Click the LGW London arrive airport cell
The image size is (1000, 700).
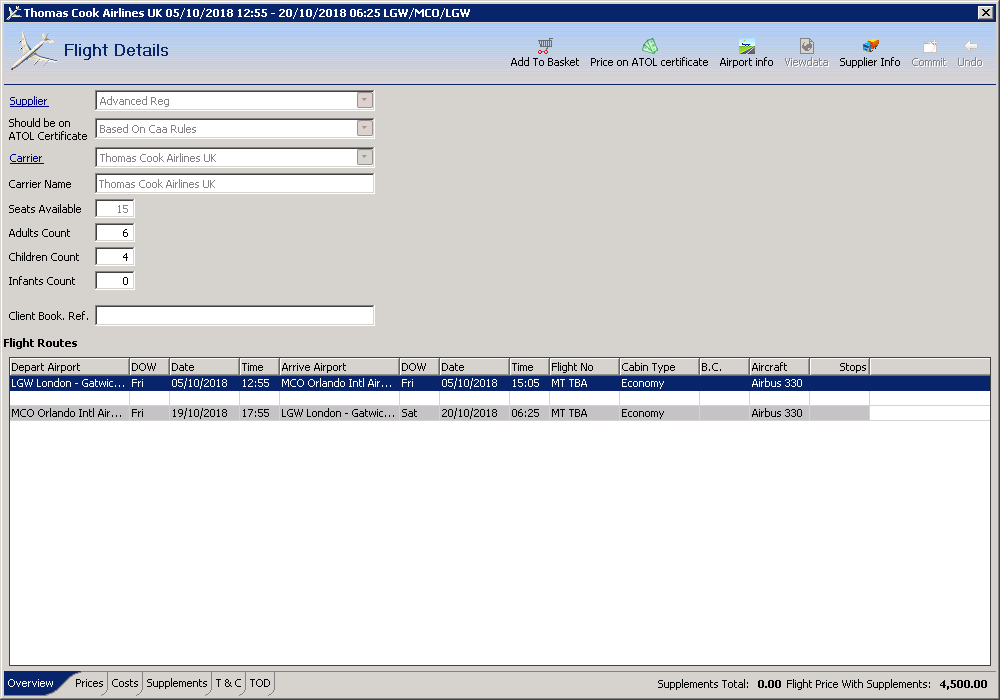[x=338, y=413]
